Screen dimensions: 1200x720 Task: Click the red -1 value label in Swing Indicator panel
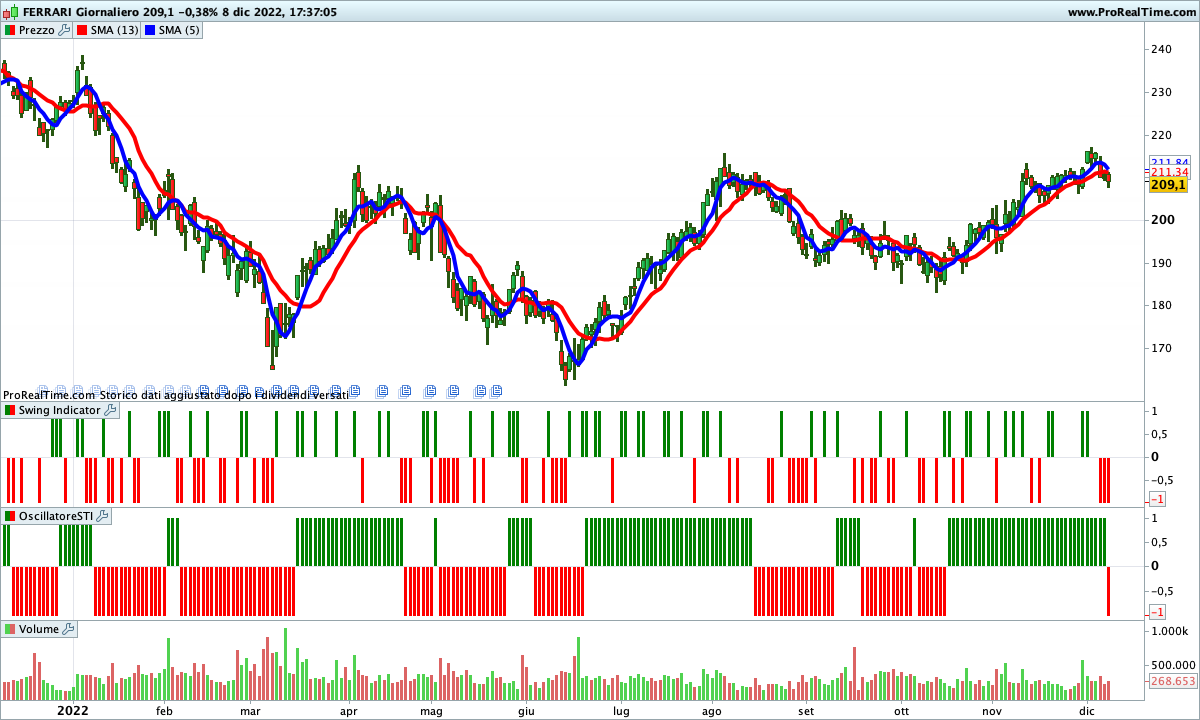pyautogui.click(x=1157, y=499)
